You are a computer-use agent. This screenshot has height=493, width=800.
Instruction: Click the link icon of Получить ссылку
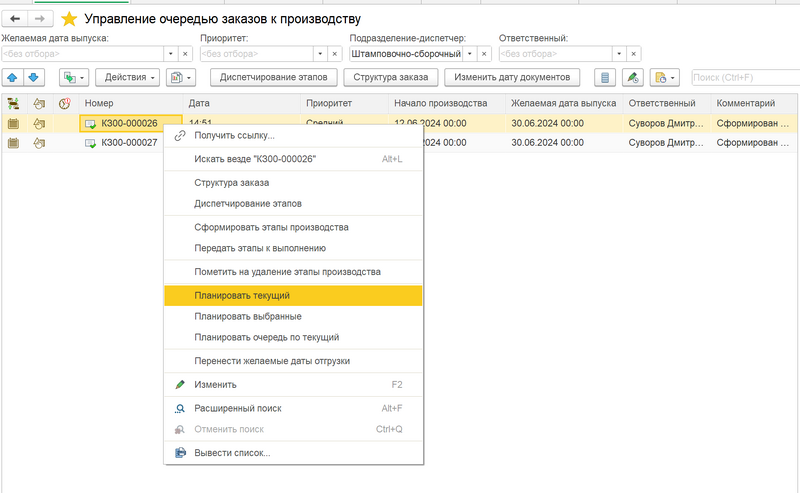[180, 136]
